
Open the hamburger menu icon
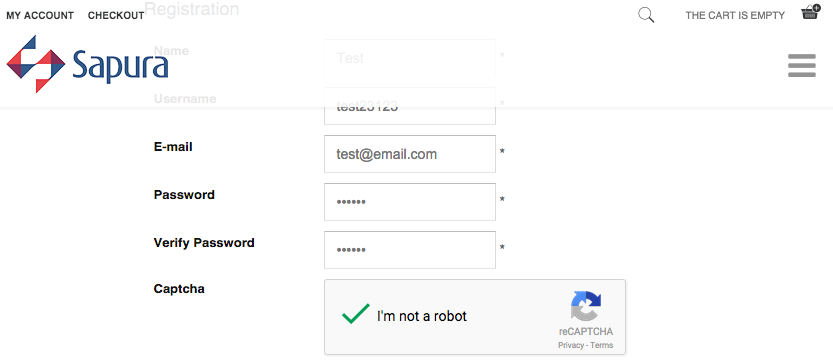click(x=802, y=65)
